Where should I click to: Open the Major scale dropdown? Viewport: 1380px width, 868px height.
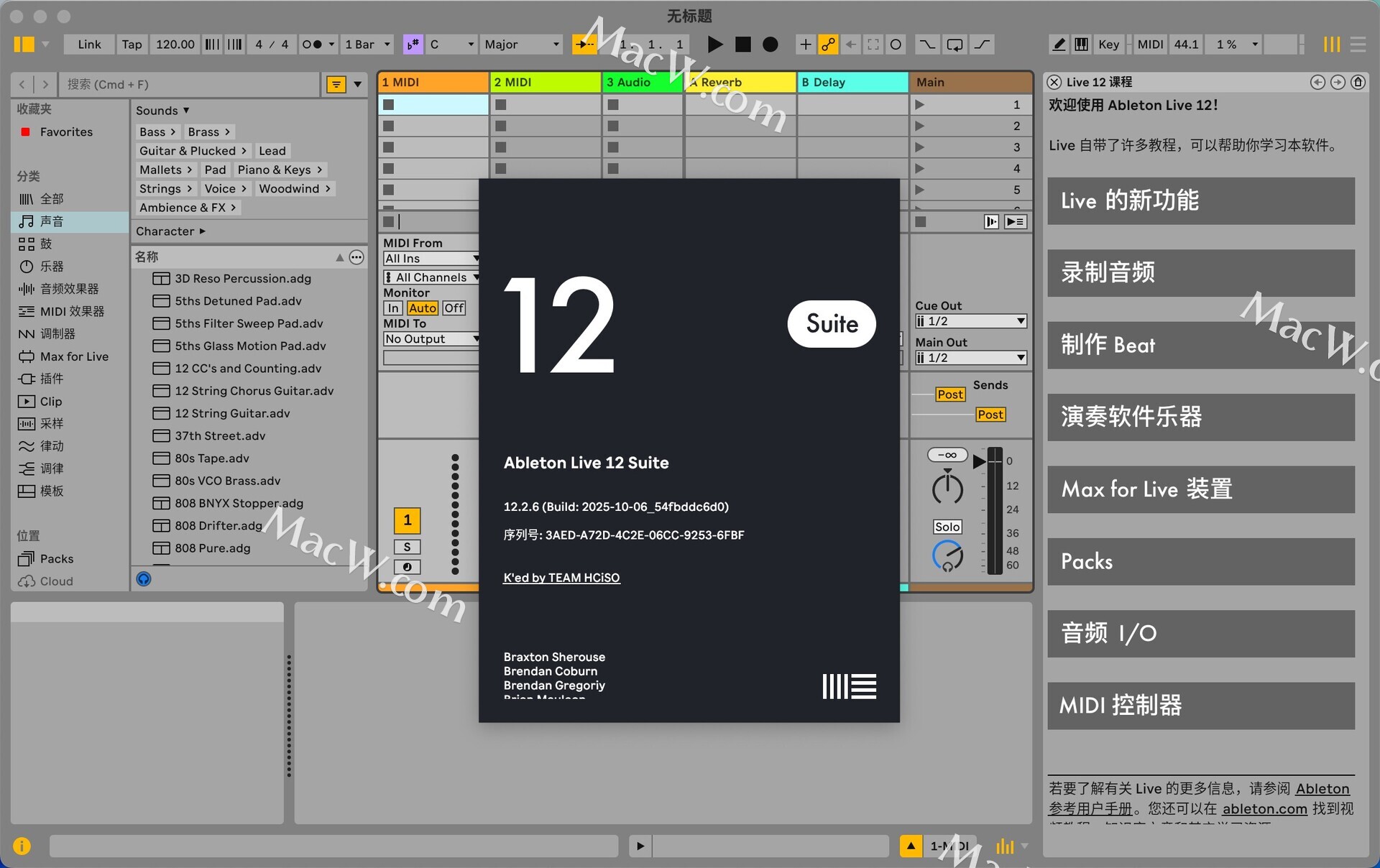[x=522, y=45]
